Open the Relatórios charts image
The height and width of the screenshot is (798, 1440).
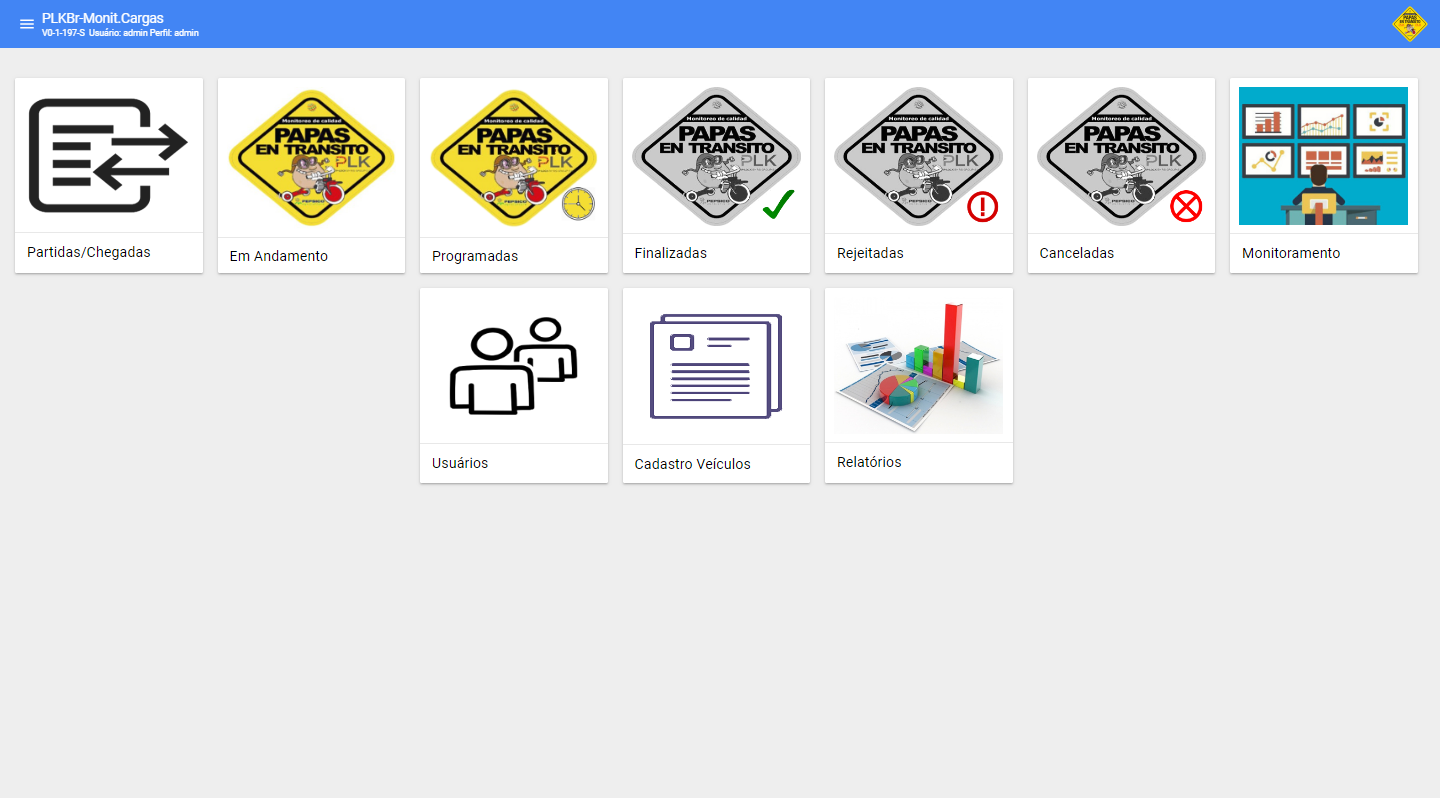[x=918, y=365]
